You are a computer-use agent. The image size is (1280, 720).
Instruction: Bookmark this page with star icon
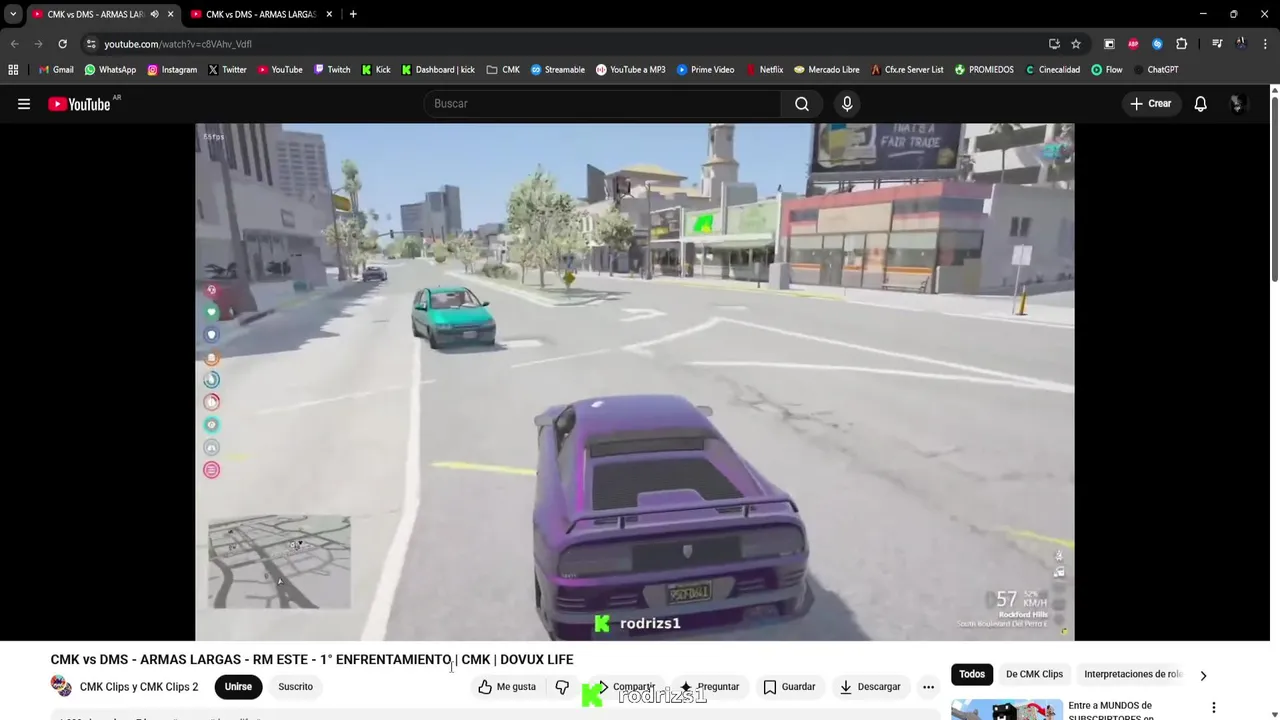pyautogui.click(x=1076, y=44)
